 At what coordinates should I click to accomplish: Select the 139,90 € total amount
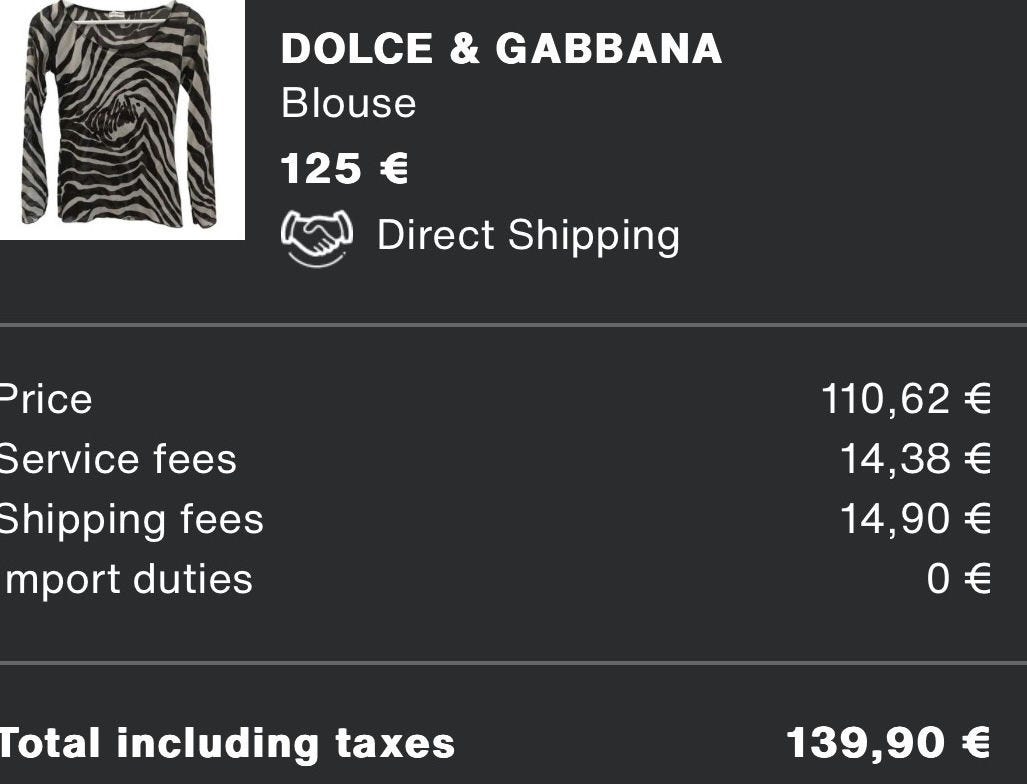point(888,743)
